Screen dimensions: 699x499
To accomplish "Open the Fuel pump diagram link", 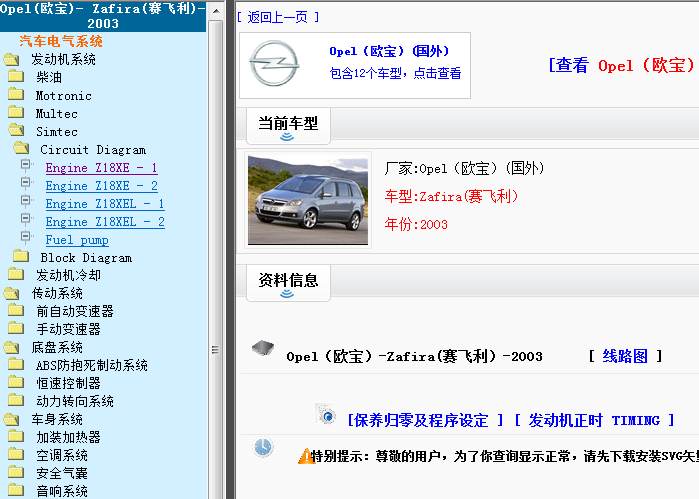I will [77, 240].
